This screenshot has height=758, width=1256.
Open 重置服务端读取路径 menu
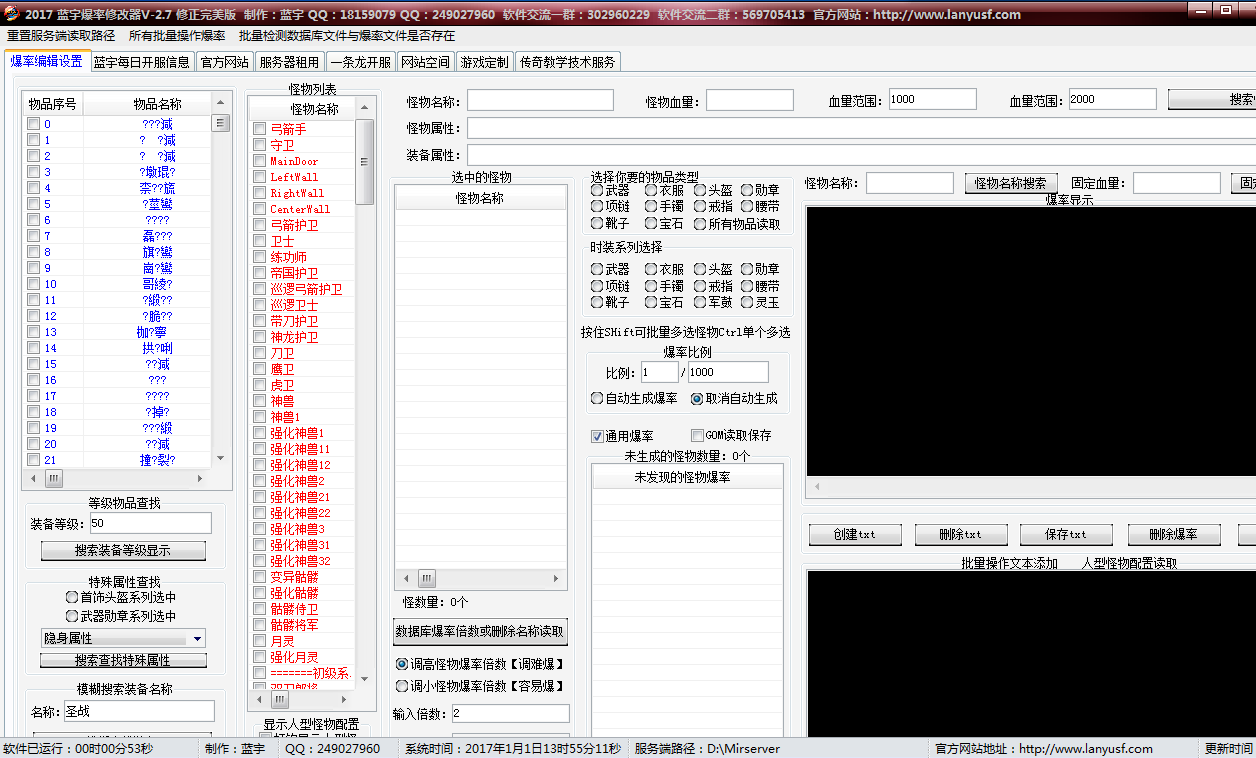61,35
